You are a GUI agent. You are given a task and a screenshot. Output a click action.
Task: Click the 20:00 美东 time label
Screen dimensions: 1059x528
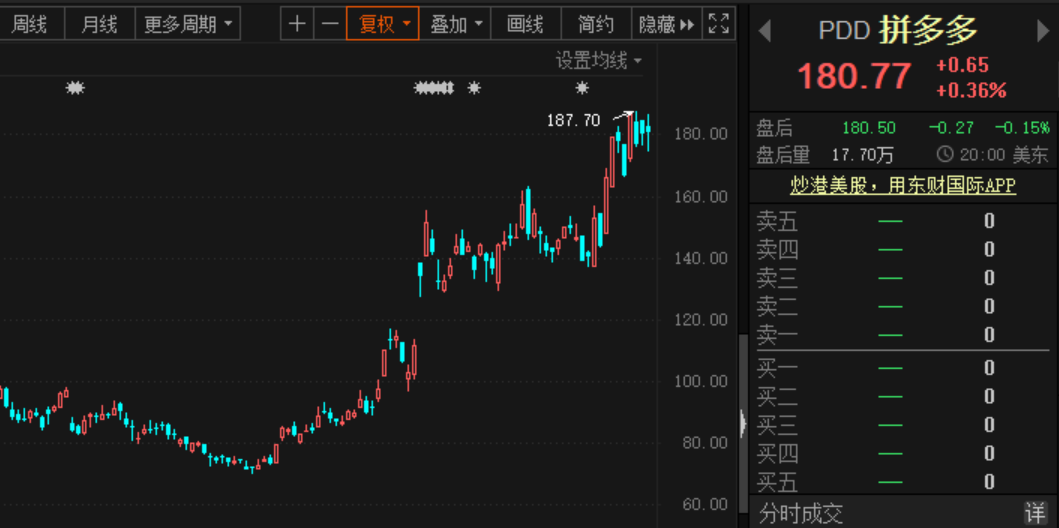1004,155
